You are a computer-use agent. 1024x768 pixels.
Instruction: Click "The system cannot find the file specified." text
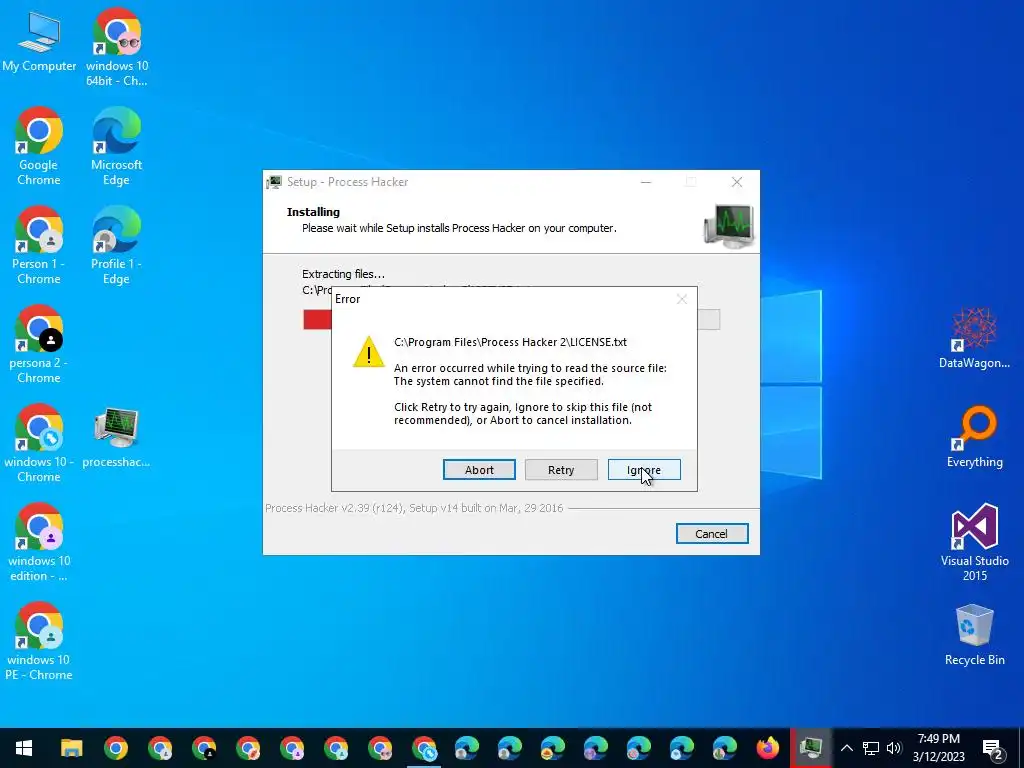[x=498, y=381]
